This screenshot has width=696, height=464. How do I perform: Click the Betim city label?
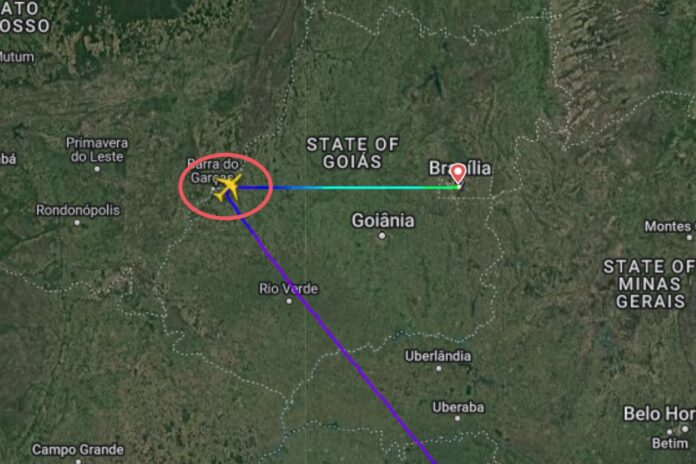[670, 443]
